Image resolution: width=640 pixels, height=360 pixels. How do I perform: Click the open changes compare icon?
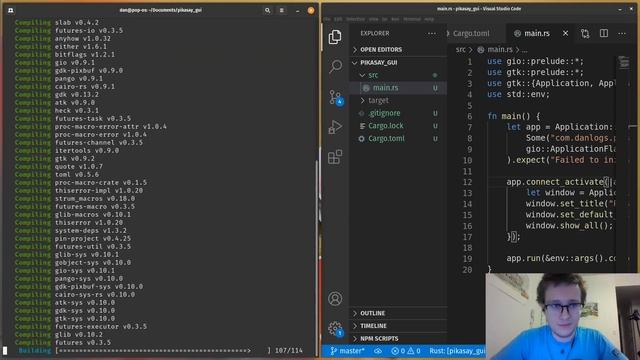(585, 33)
